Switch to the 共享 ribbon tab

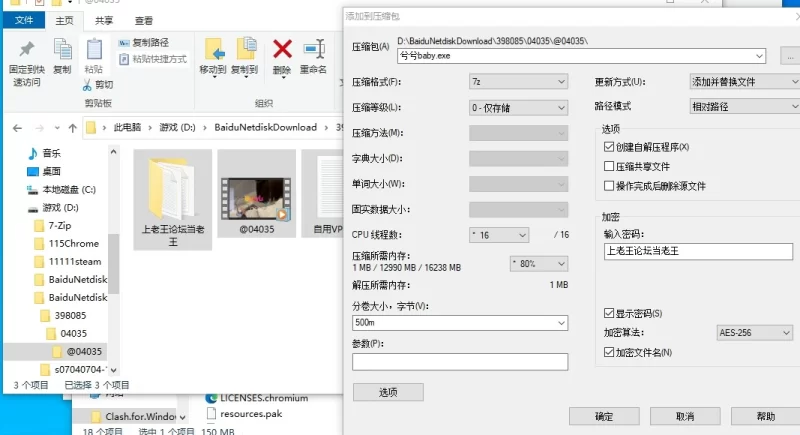104,21
